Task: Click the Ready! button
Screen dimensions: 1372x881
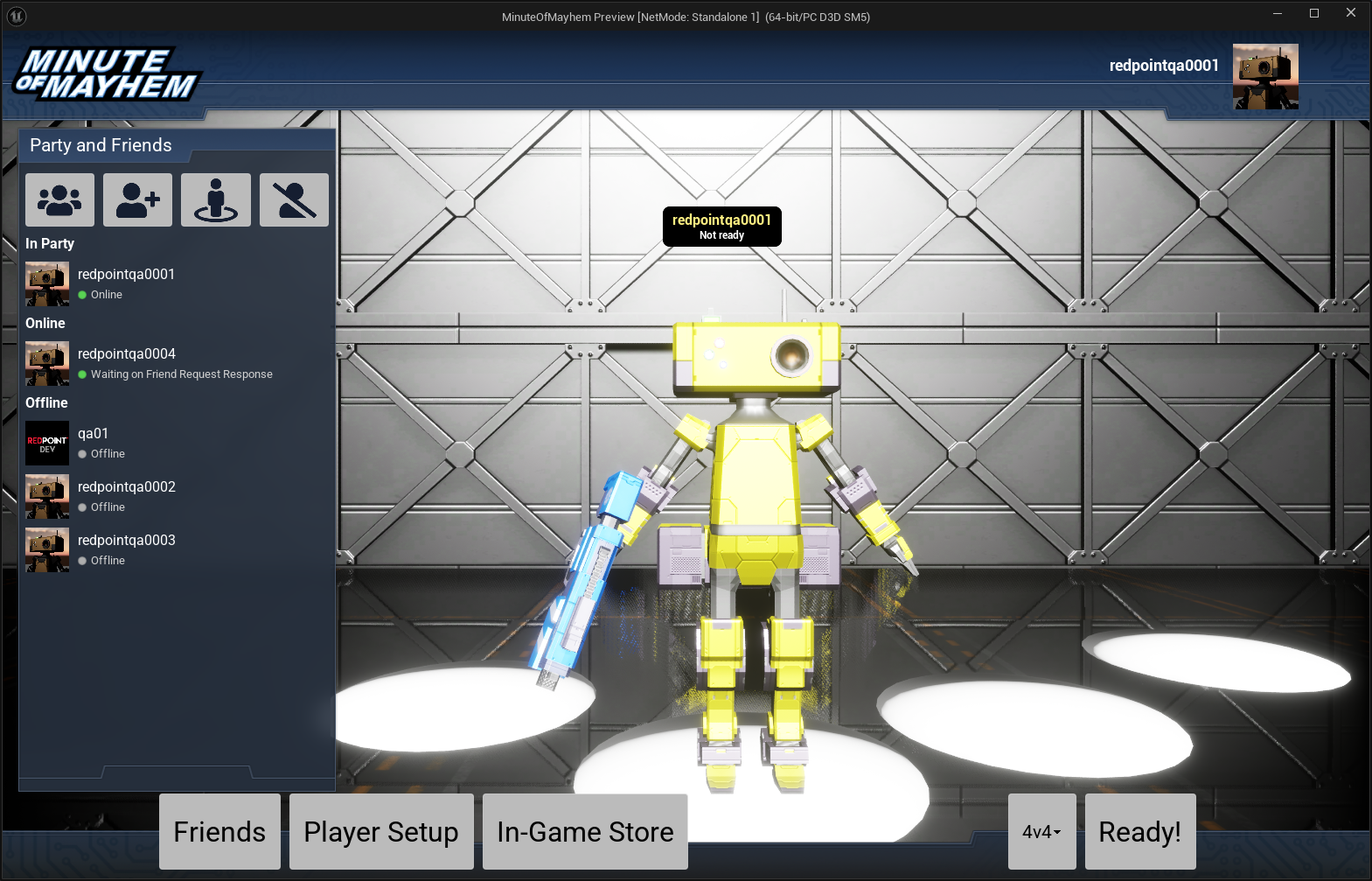Action: click(1140, 831)
